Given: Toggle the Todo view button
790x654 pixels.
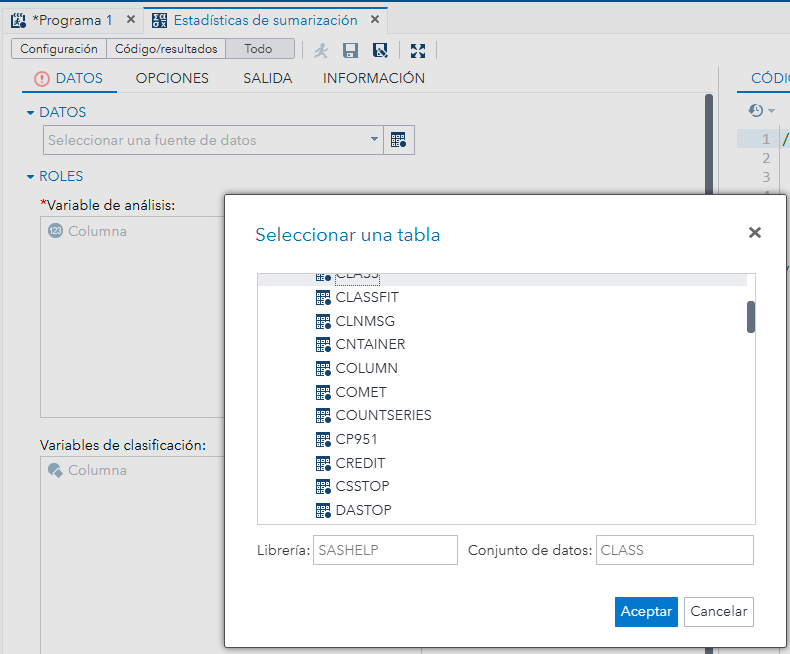Looking at the screenshot, I should coord(258,49).
